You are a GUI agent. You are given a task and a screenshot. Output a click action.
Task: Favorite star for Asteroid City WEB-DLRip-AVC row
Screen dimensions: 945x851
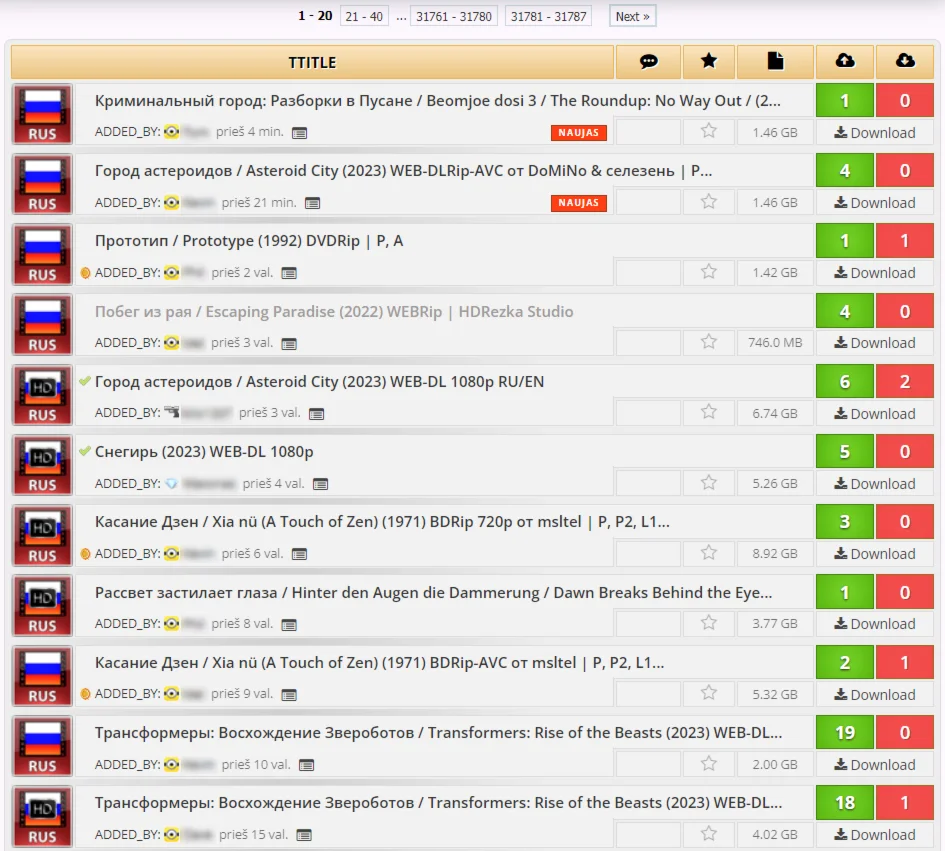[x=709, y=201]
